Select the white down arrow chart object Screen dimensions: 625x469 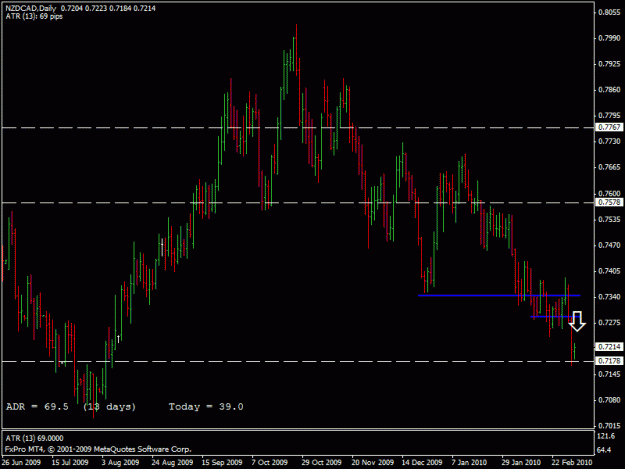[577, 321]
